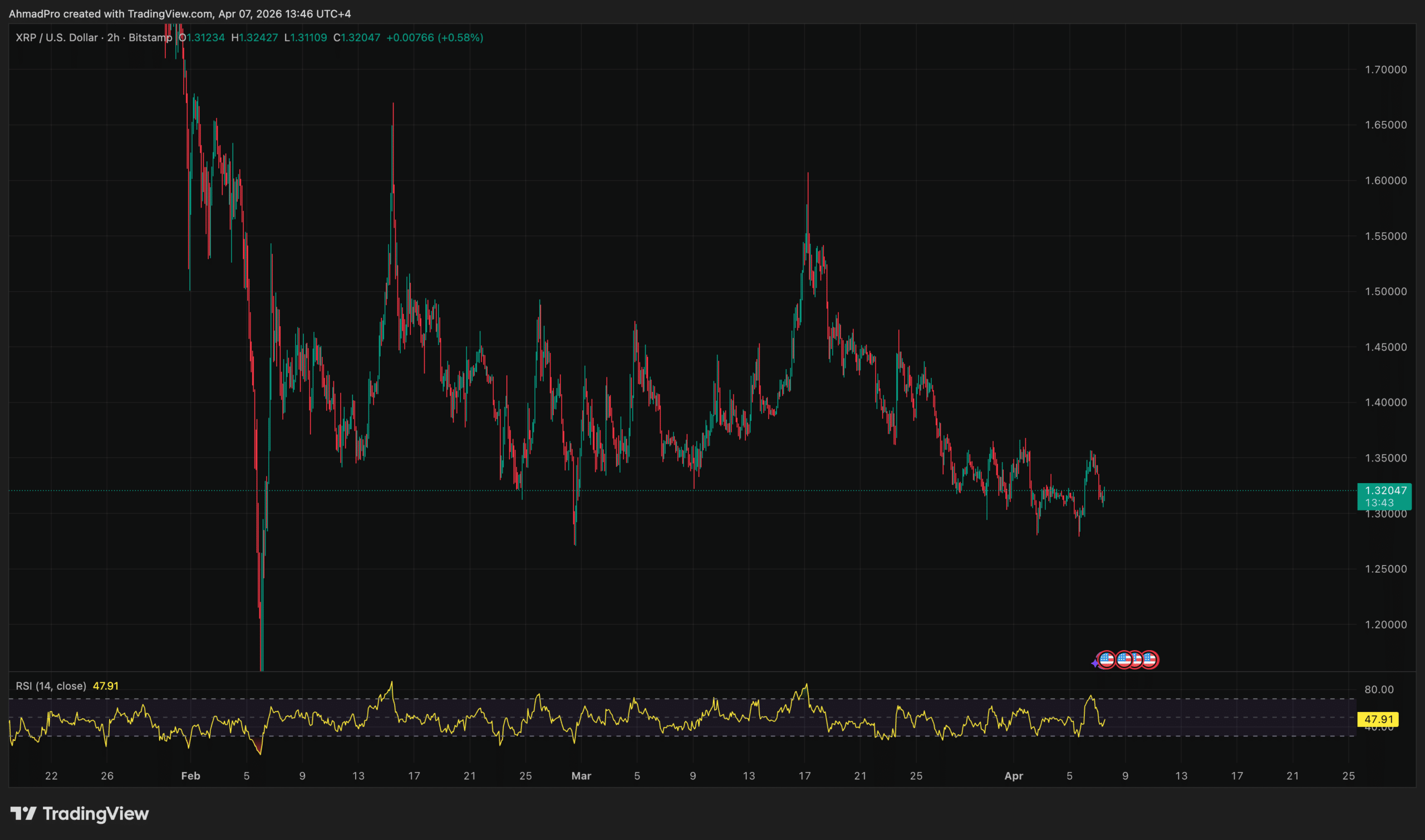Open the rightmost US flag event marker

pyautogui.click(x=1151, y=660)
